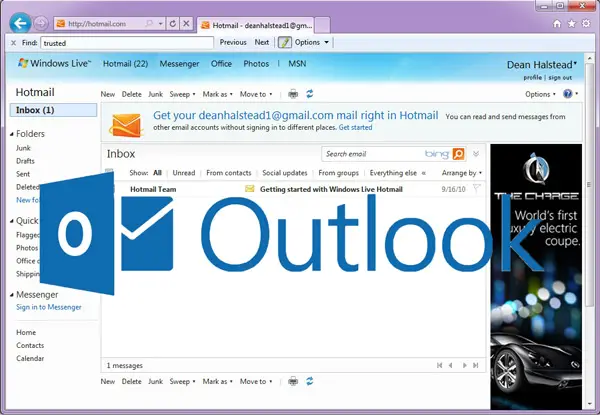Open Hotmail Options dropdown

(540, 94)
